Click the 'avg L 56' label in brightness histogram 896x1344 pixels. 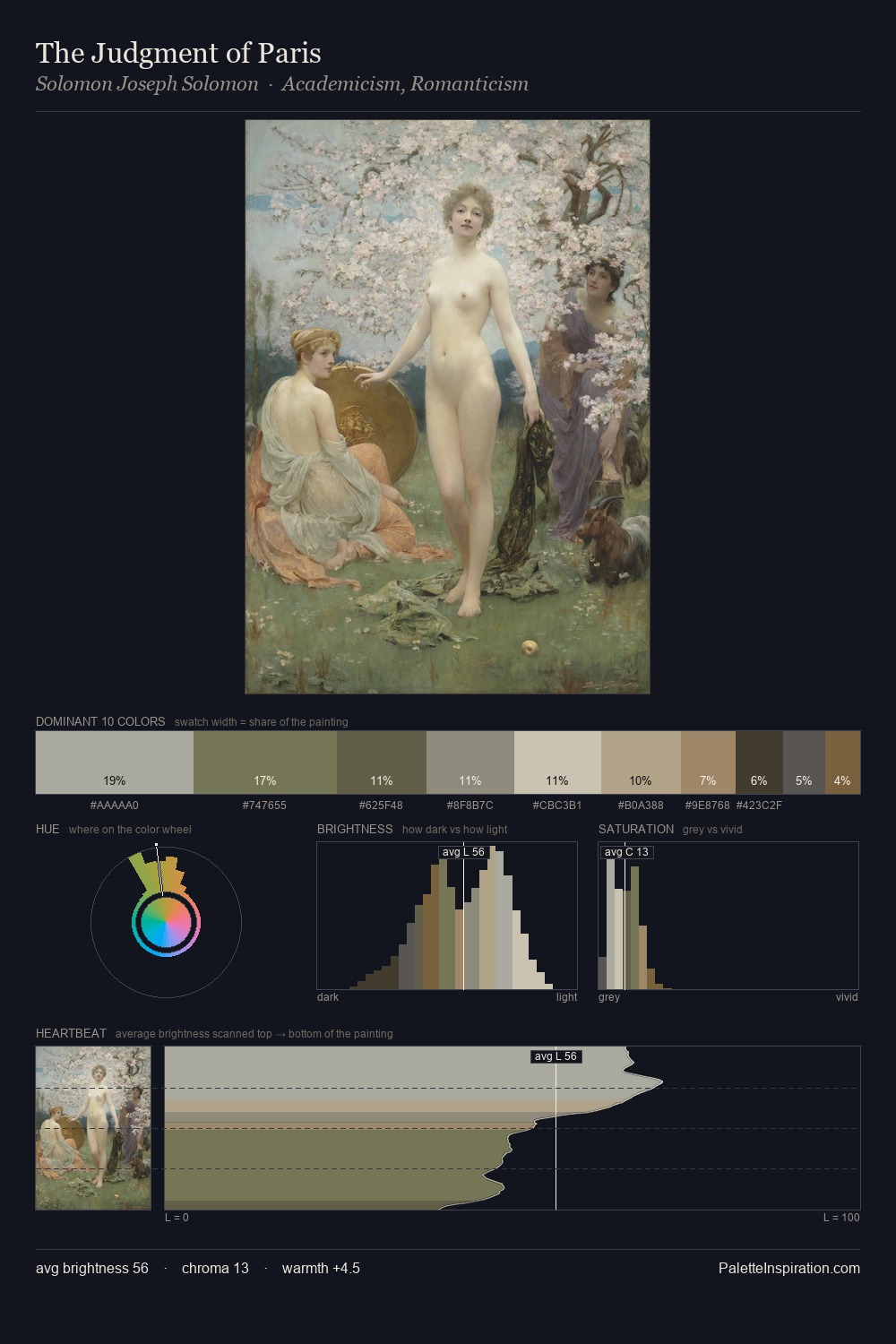click(463, 852)
